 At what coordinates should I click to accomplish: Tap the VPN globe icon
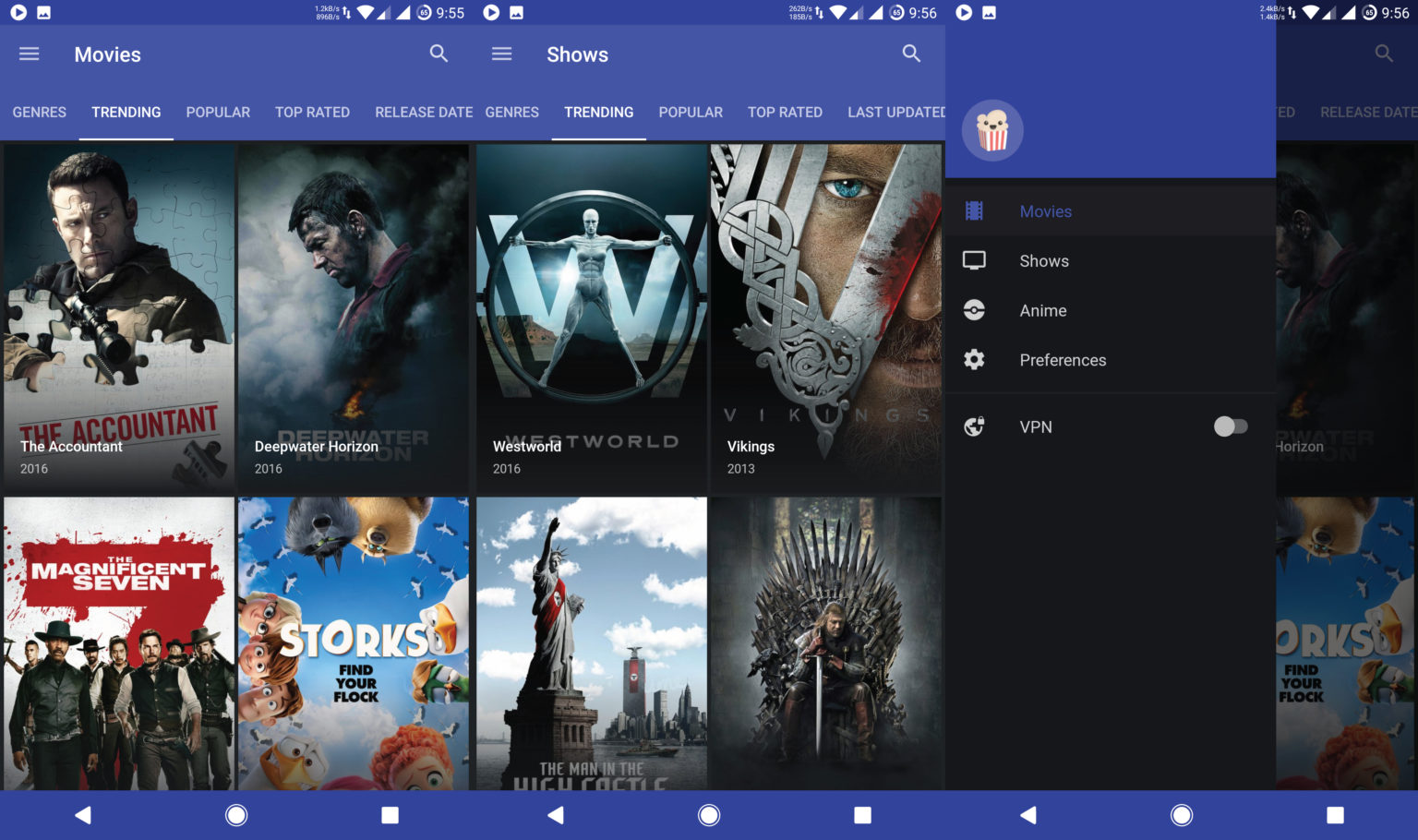click(x=974, y=426)
